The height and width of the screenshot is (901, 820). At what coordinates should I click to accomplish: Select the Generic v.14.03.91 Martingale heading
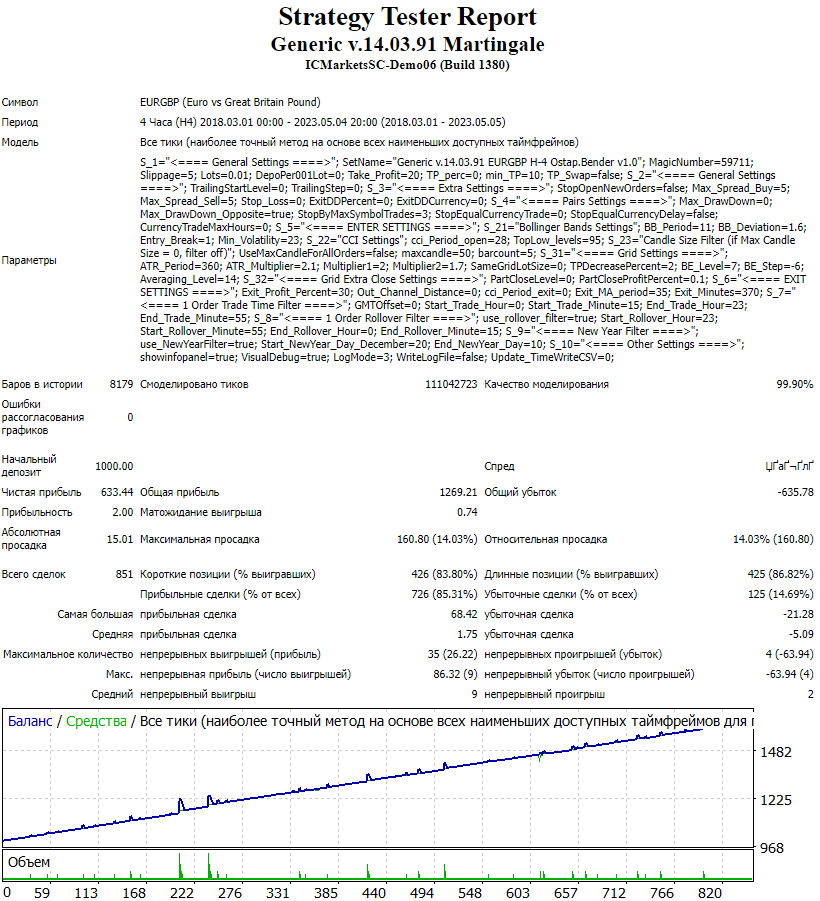(x=407, y=44)
